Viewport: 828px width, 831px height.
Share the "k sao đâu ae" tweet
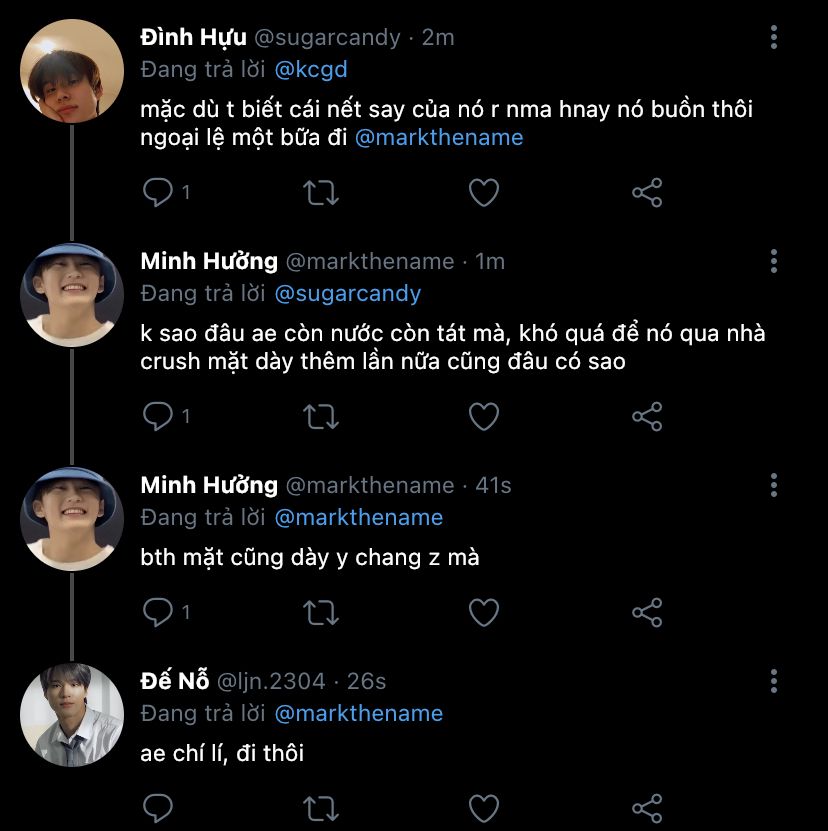tap(647, 416)
